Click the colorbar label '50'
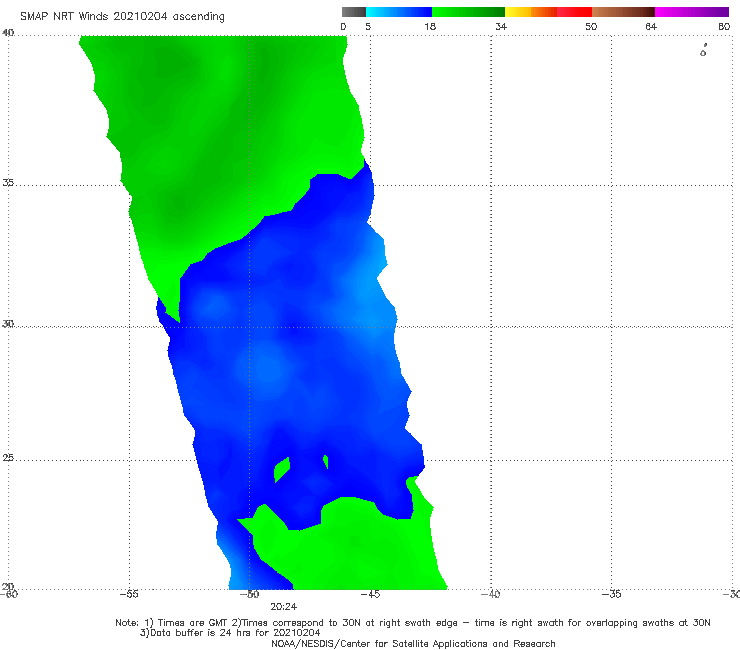This screenshot has height=650, width=740. click(x=591, y=26)
